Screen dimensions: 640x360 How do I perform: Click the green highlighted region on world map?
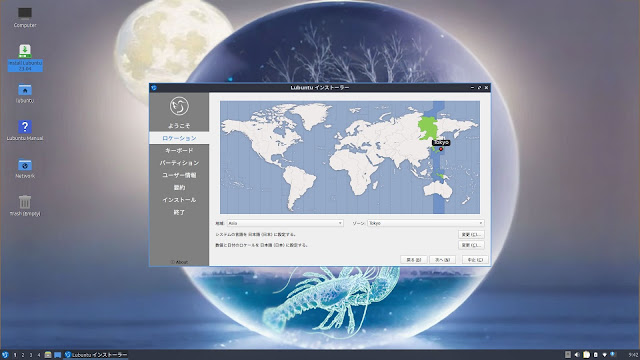[x=428, y=128]
